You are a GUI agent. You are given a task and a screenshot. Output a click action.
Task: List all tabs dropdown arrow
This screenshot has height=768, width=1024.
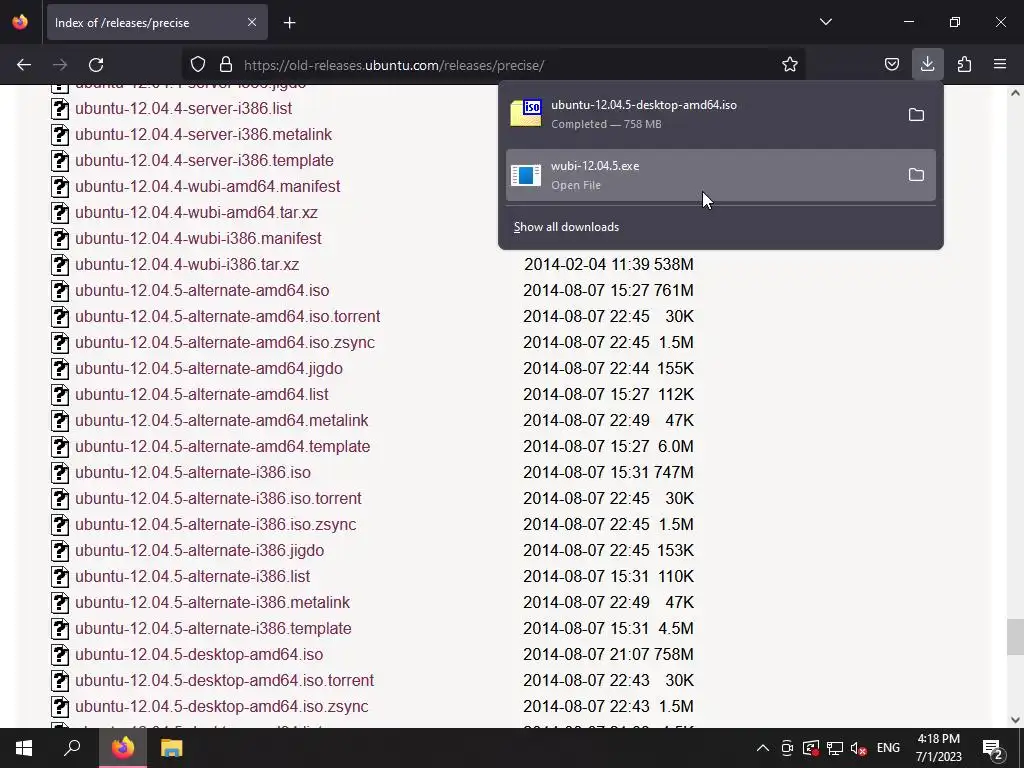click(x=825, y=22)
